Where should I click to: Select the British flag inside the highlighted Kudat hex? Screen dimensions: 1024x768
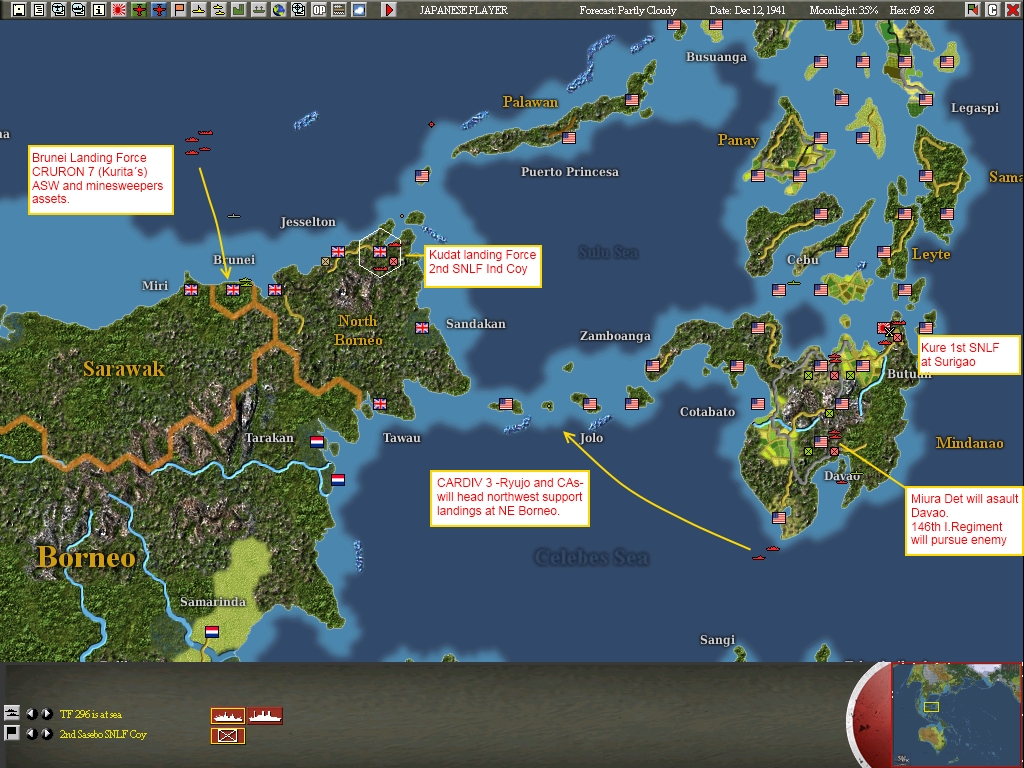(380, 251)
